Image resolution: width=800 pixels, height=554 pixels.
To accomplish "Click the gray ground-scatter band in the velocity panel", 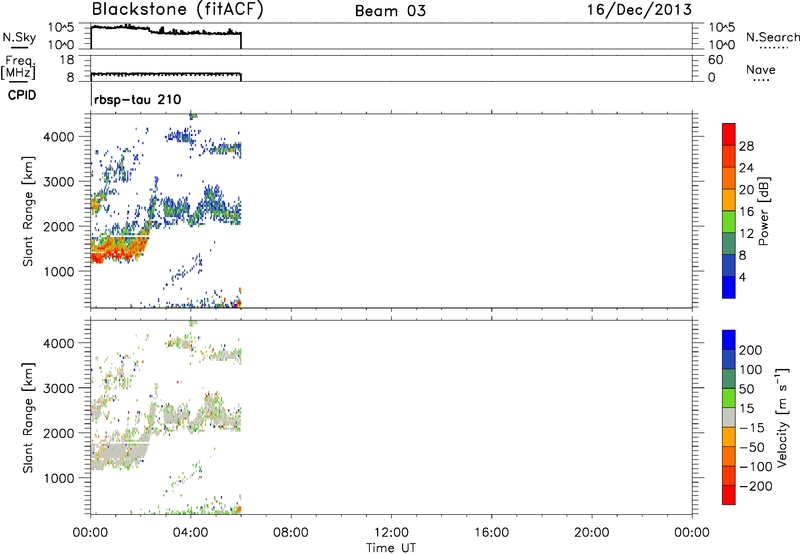I will click(118, 454).
